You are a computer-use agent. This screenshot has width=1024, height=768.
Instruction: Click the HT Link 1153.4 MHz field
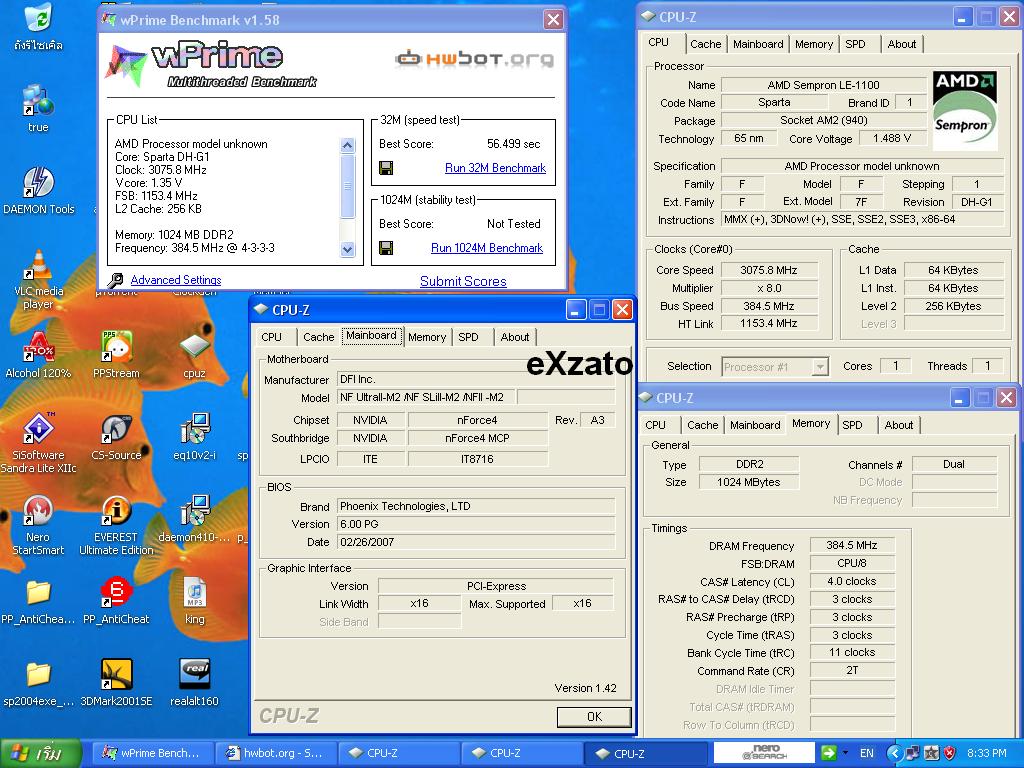point(769,324)
